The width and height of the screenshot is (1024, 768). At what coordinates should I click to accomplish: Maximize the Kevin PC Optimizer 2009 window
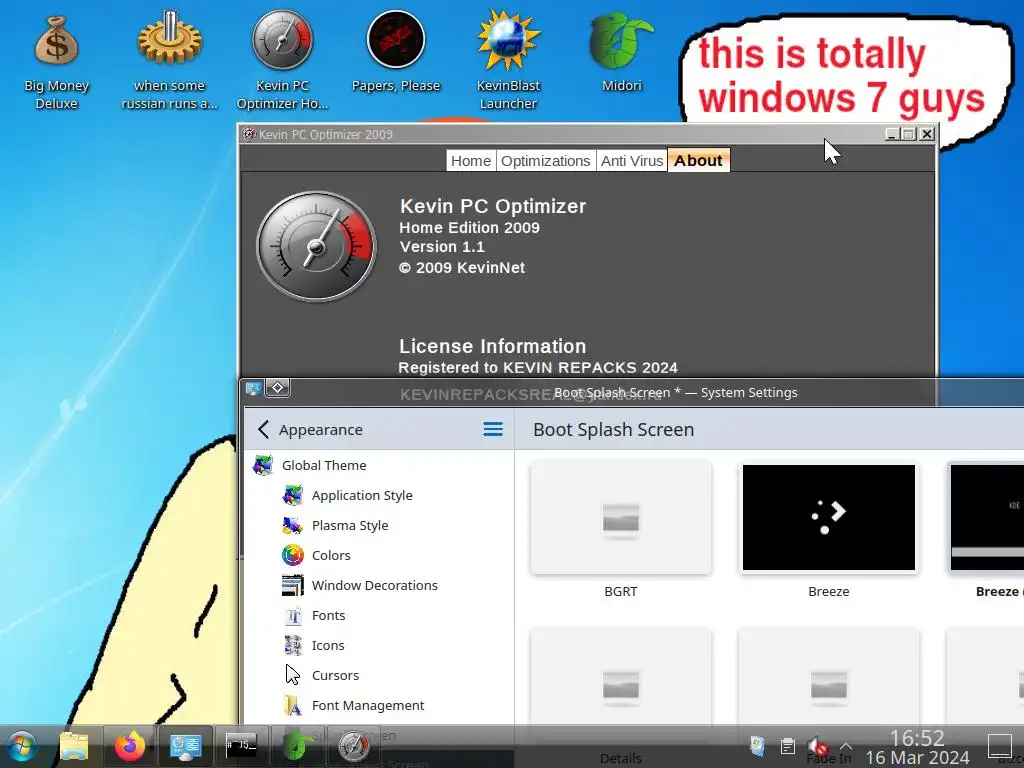(909, 134)
